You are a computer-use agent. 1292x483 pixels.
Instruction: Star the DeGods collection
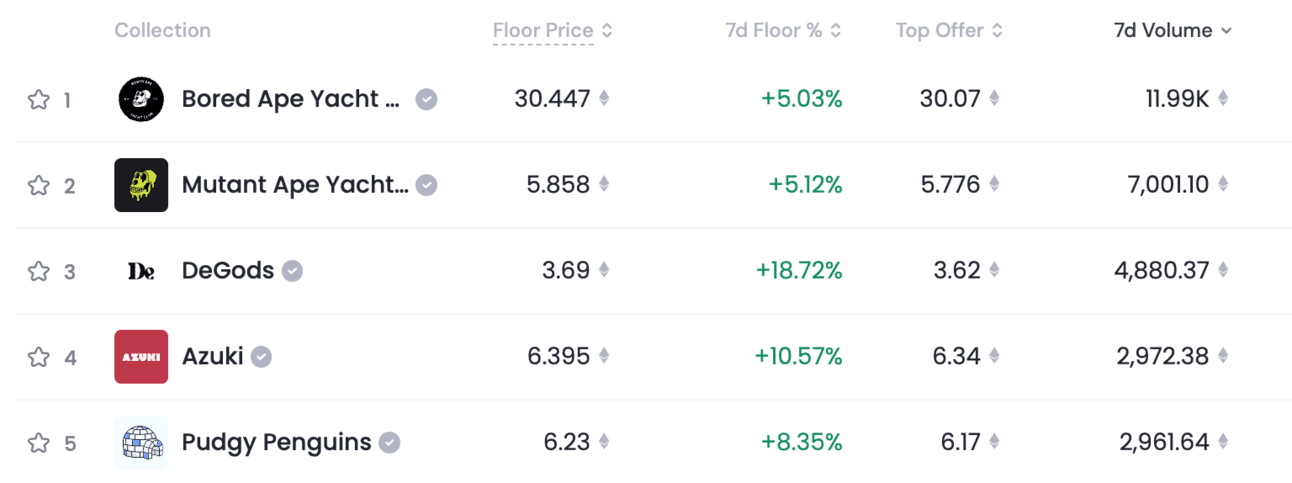click(x=38, y=271)
